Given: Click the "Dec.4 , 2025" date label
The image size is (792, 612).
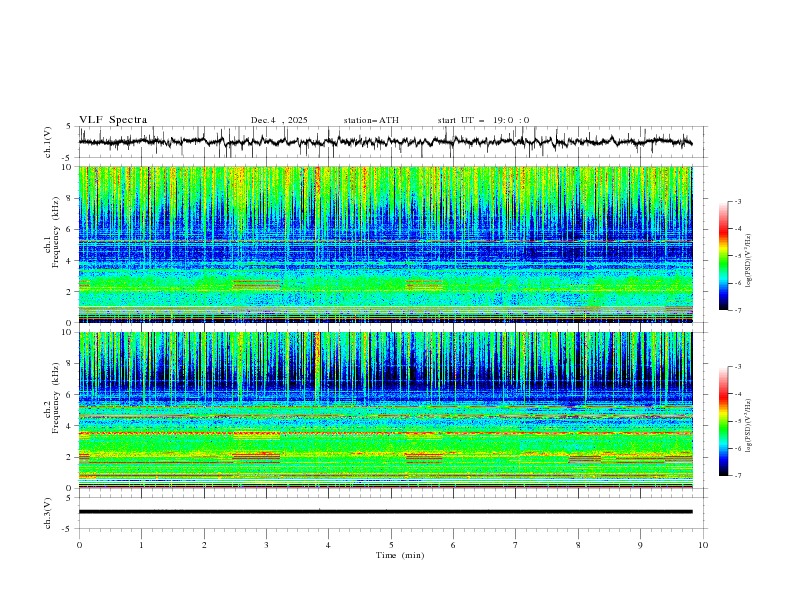Looking at the screenshot, I should tap(279, 120).
